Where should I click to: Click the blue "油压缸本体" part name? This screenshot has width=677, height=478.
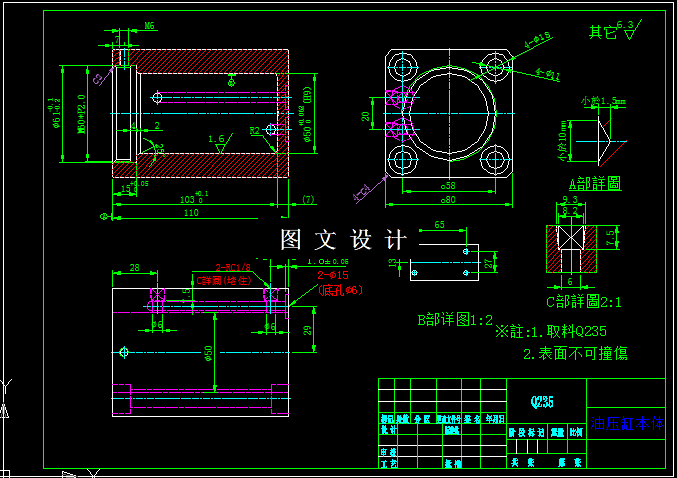click(627, 424)
